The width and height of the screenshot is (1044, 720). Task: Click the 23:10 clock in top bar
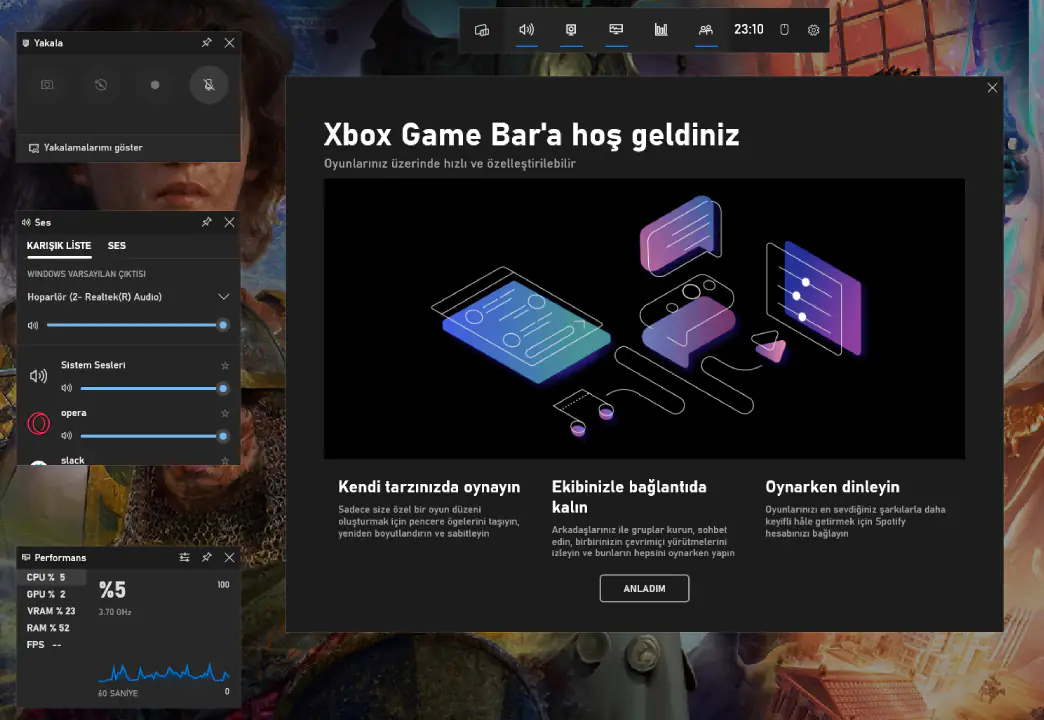pyautogui.click(x=748, y=30)
